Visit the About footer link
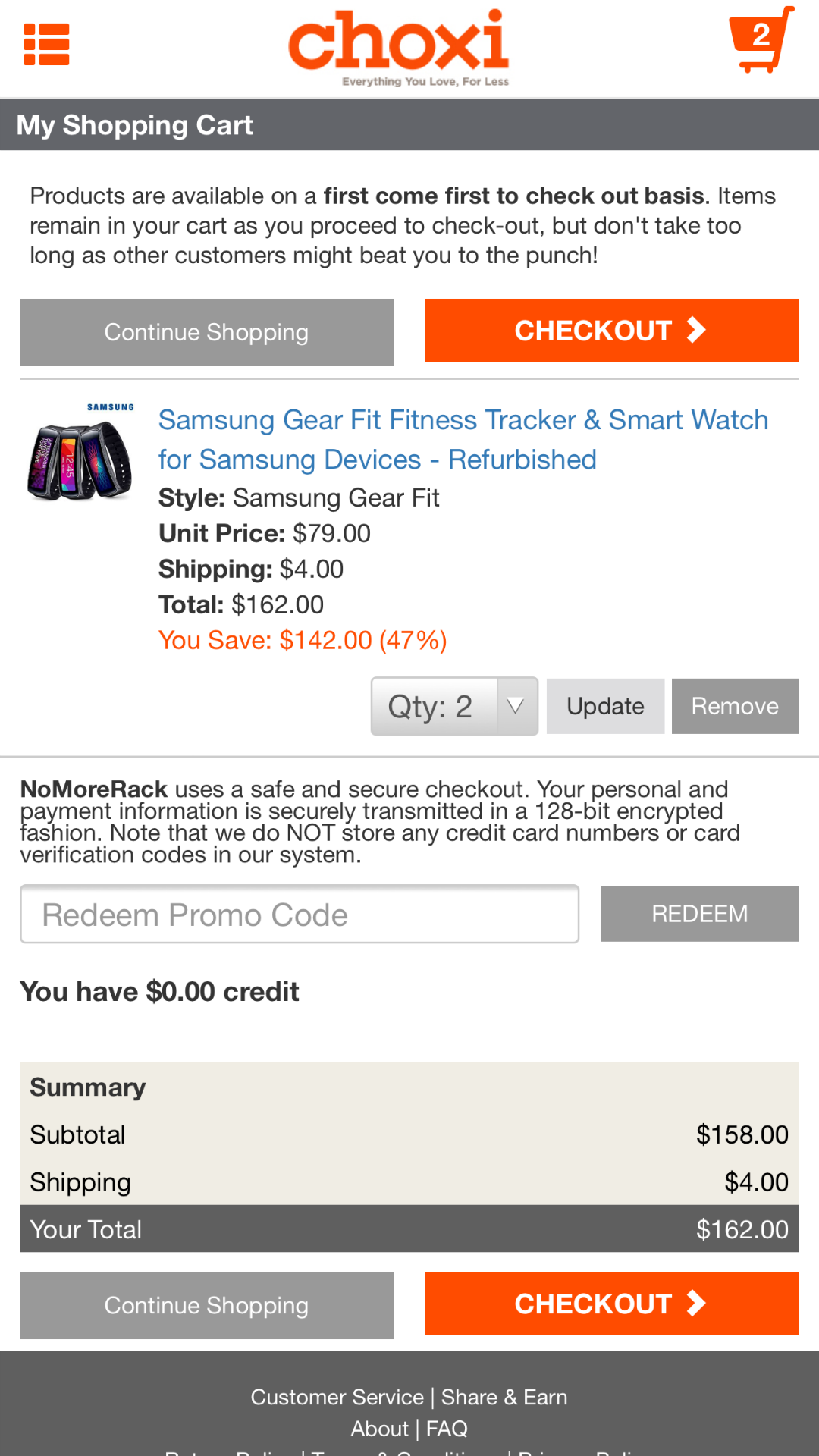The image size is (819, 1456). pos(379,1429)
